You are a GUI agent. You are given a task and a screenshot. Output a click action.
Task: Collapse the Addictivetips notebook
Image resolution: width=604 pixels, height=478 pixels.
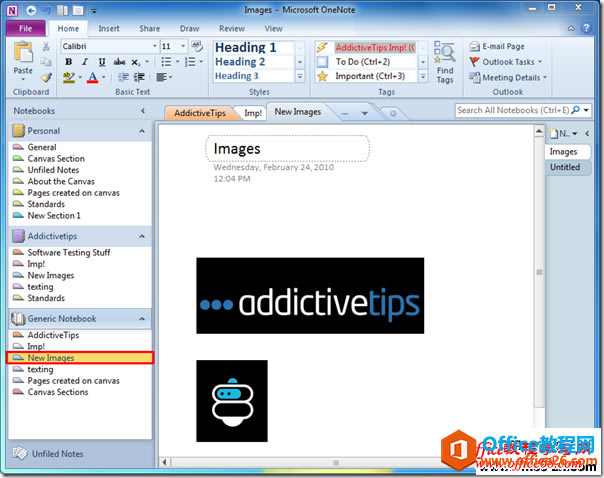pyautogui.click(x=142, y=236)
